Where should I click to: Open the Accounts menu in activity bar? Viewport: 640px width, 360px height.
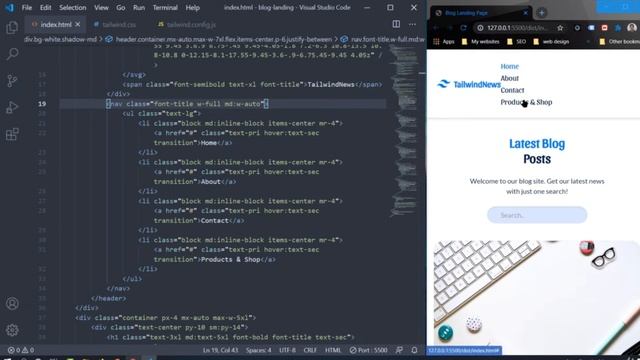pyautogui.click(x=12, y=304)
